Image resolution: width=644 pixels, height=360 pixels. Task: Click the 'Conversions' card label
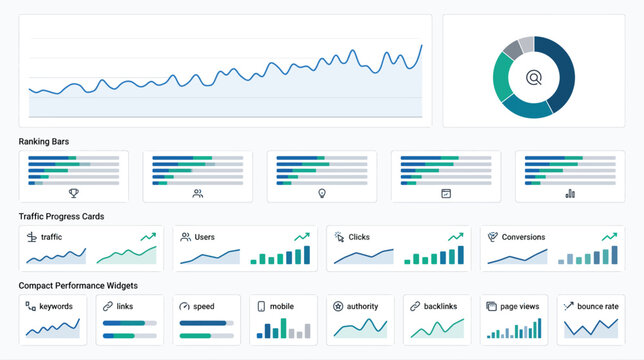523,237
